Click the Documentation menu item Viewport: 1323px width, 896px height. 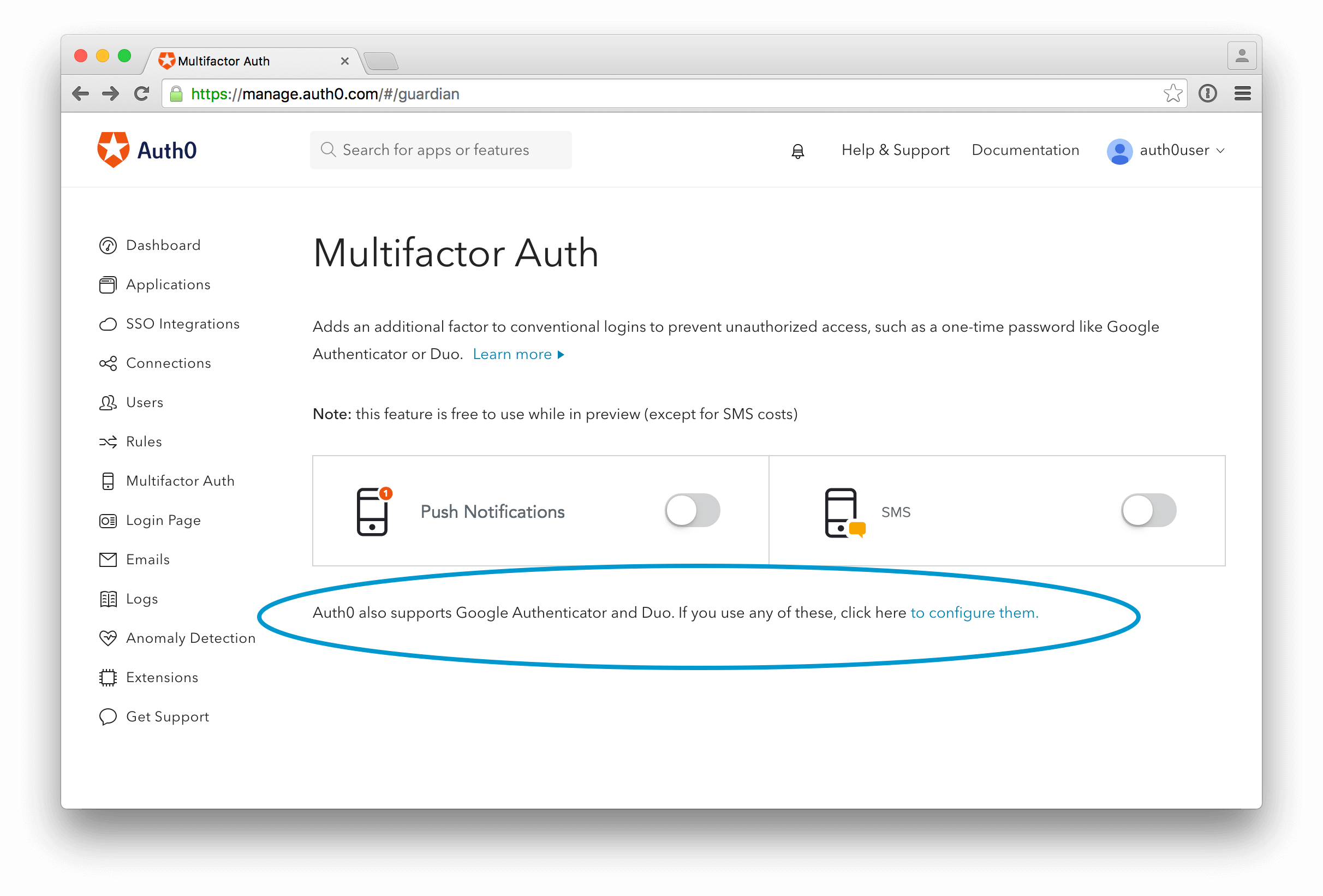coord(1025,150)
